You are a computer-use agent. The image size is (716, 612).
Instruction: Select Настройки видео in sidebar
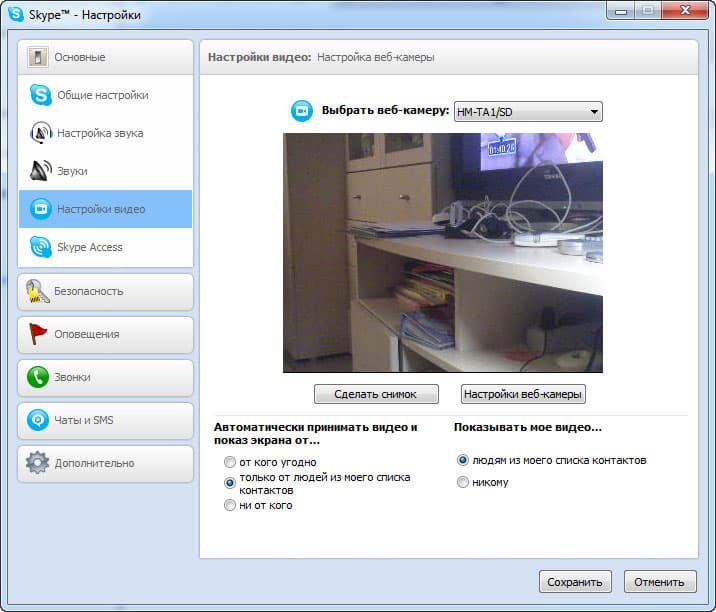[105, 209]
